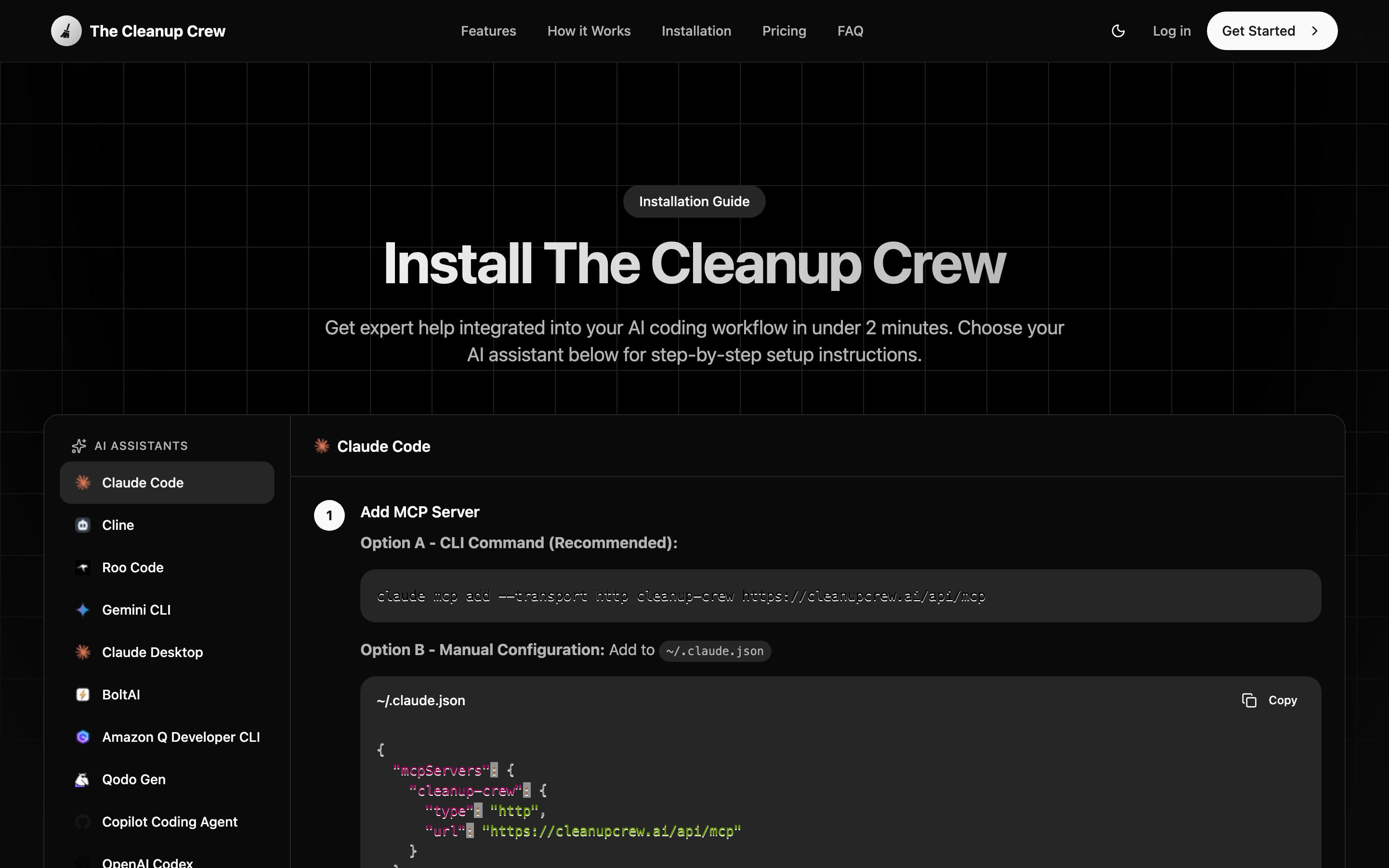Click the Log in link
This screenshot has height=868, width=1389.
coord(1171,31)
